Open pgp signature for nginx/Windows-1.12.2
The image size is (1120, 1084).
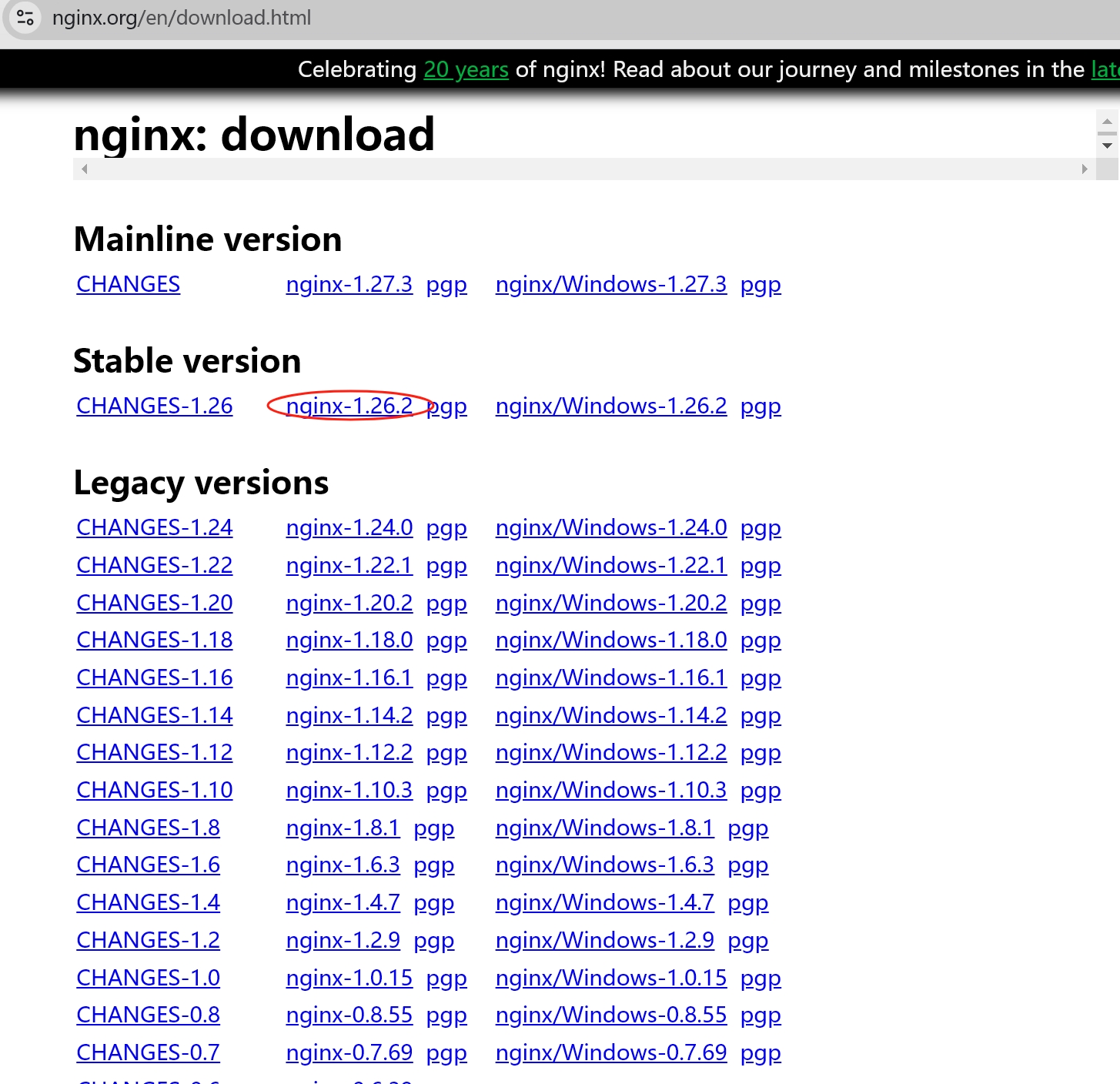click(x=761, y=754)
